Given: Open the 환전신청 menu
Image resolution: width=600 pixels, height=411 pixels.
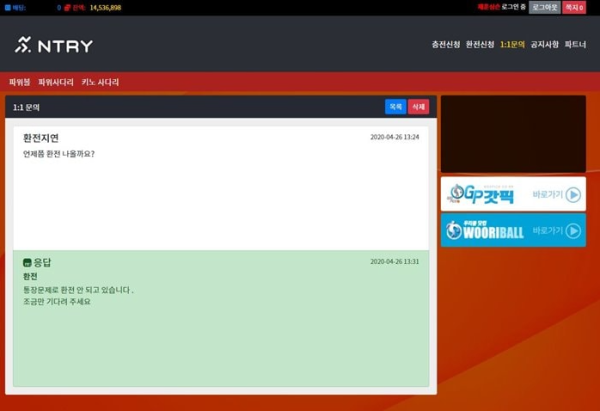Looking at the screenshot, I should tap(480, 45).
